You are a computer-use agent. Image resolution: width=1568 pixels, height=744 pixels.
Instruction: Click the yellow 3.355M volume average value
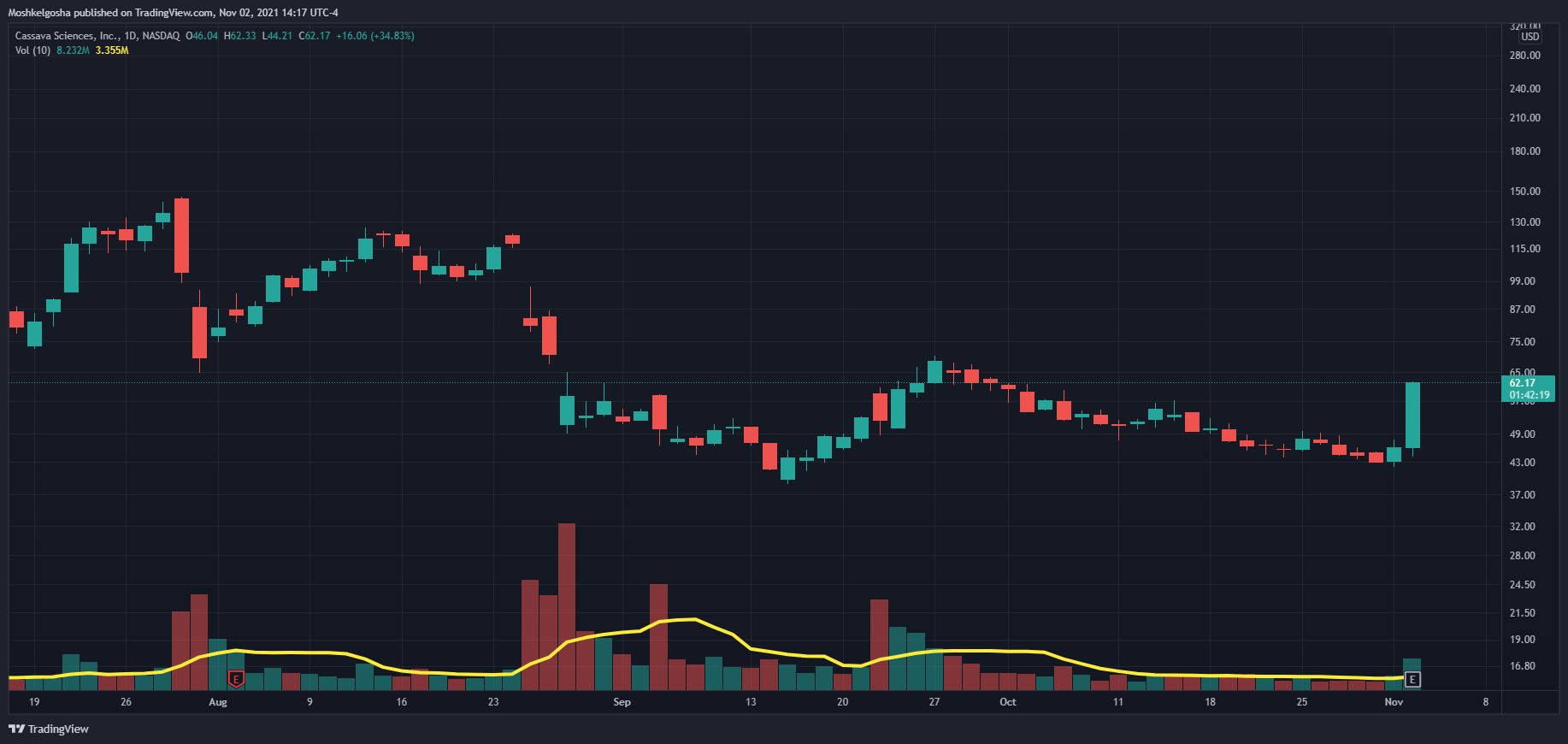[112, 50]
